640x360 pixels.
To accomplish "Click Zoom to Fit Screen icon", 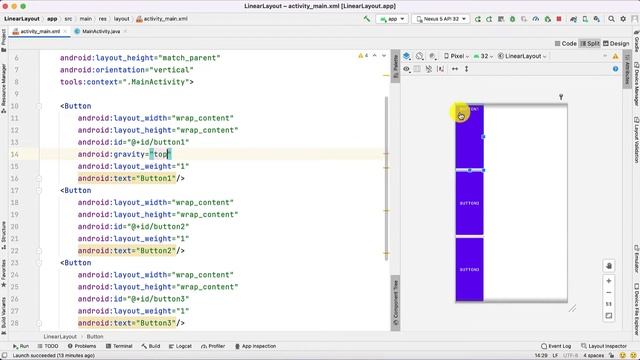I will click(x=609, y=316).
